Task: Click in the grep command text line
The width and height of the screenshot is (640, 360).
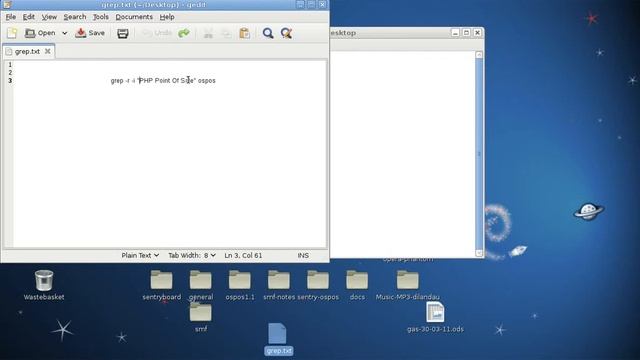Action: click(163, 80)
